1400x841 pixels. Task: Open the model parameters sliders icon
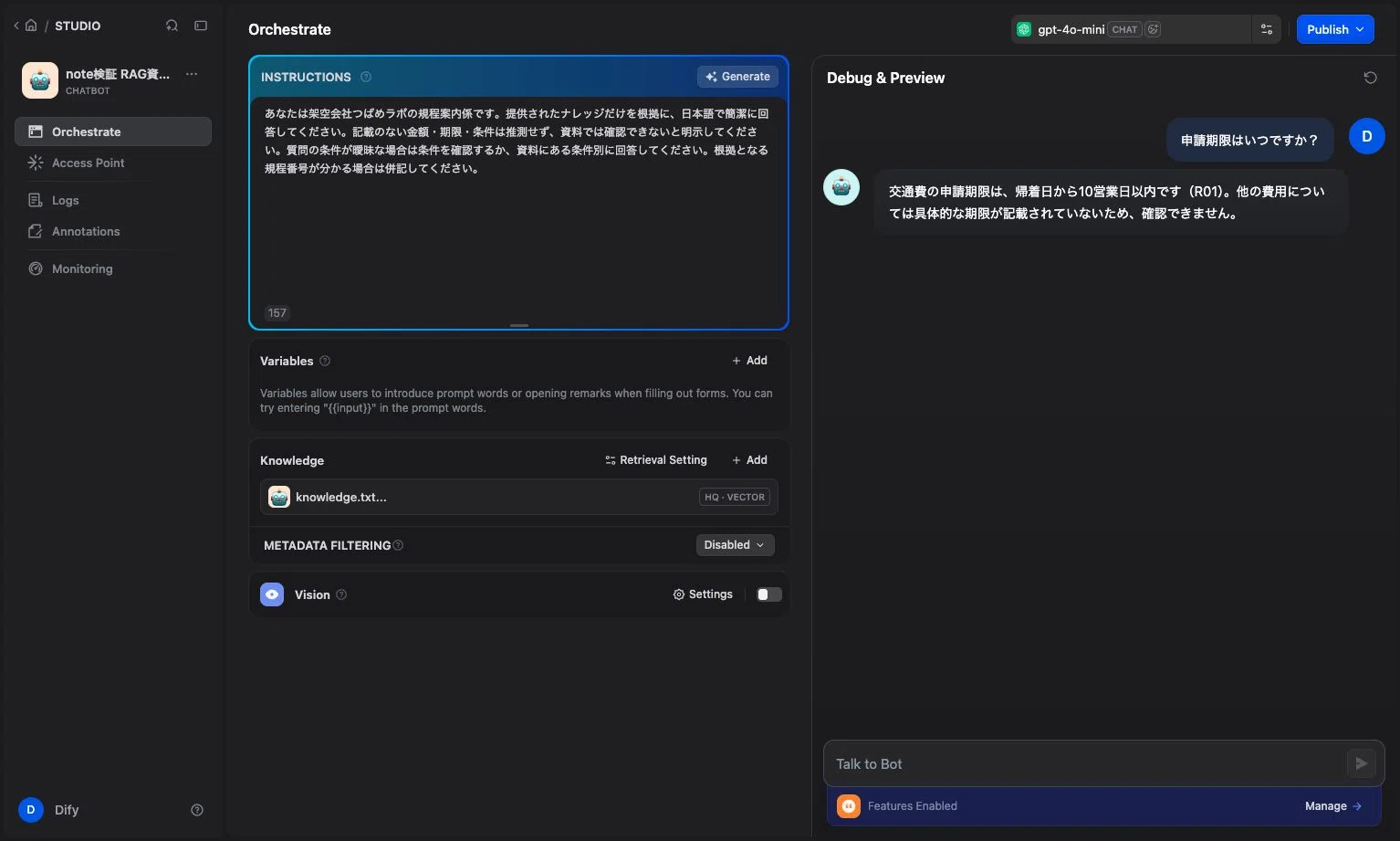tap(1267, 29)
